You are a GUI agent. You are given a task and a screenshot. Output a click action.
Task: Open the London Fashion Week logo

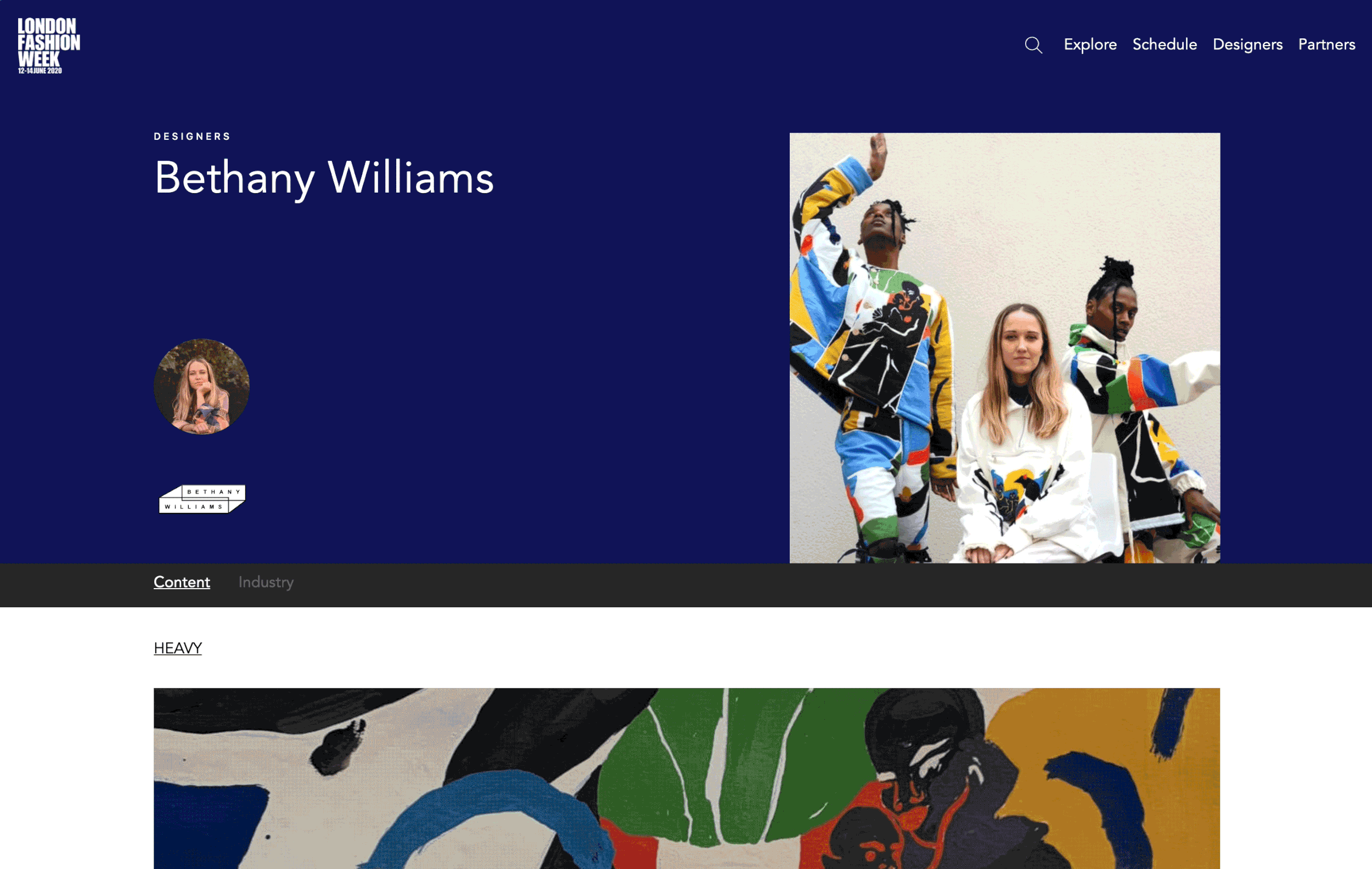[x=48, y=46]
